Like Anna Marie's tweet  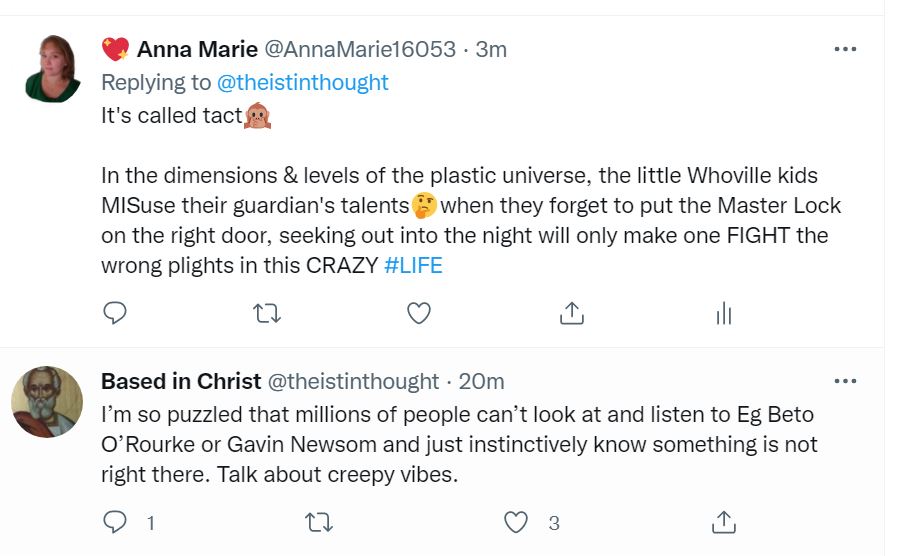tap(419, 314)
